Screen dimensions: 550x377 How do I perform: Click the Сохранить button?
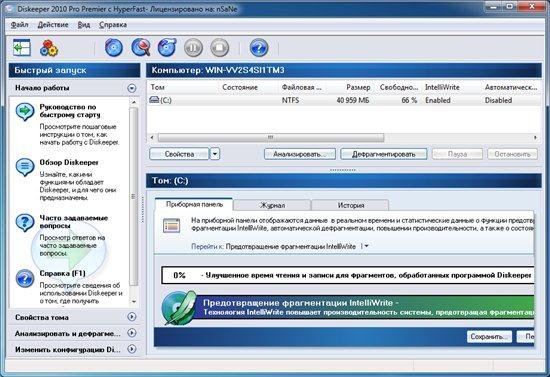click(489, 336)
